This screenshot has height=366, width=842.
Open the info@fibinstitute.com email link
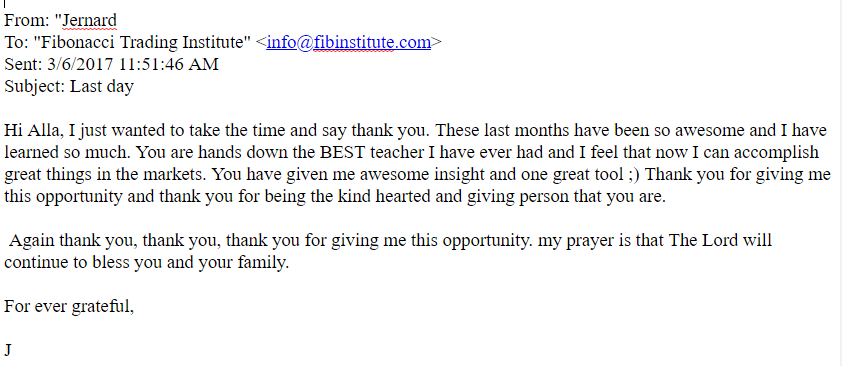349,42
